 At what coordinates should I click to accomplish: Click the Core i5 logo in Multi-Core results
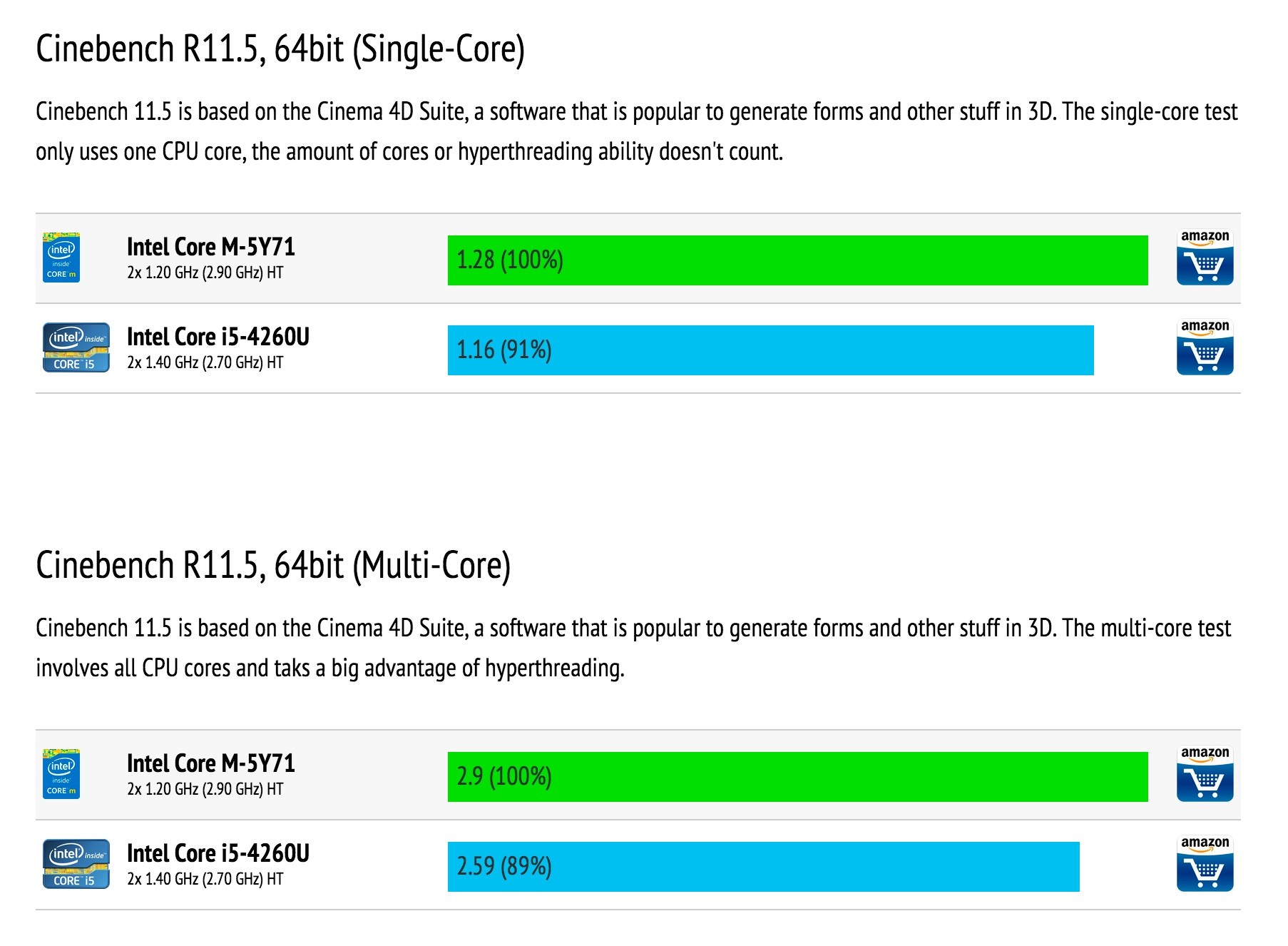point(76,864)
